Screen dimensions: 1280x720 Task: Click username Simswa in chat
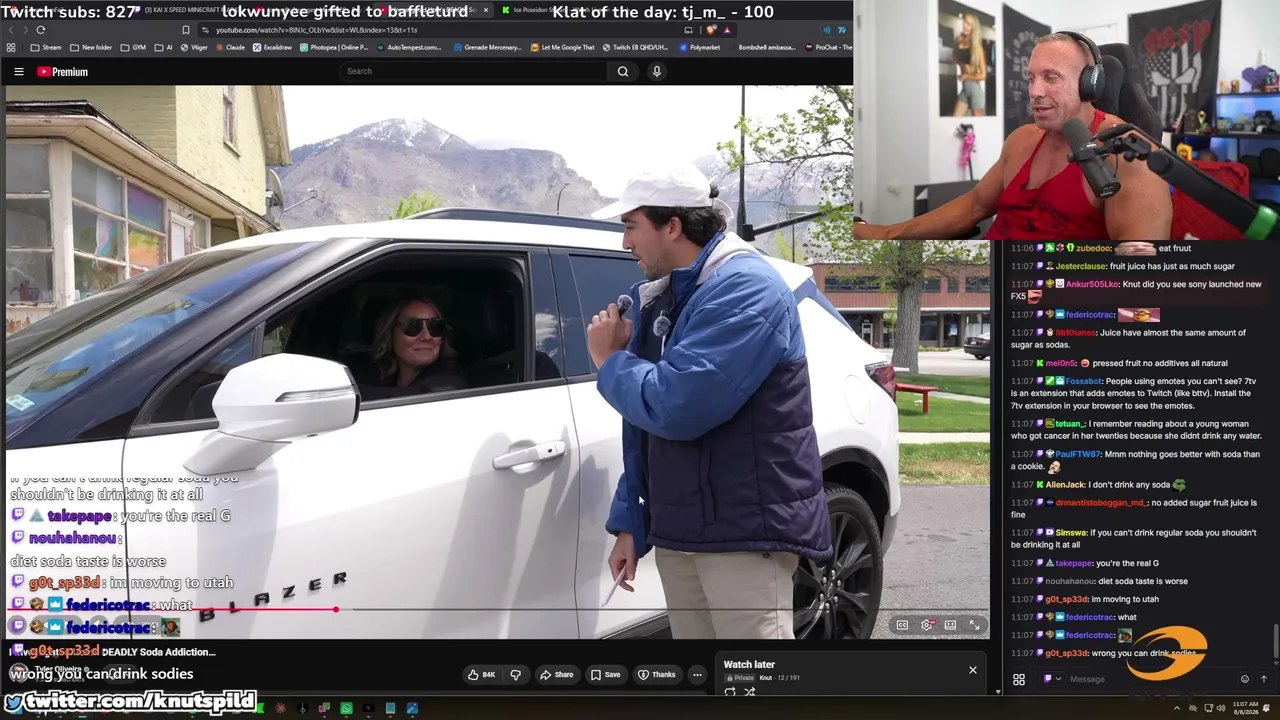point(1071,533)
